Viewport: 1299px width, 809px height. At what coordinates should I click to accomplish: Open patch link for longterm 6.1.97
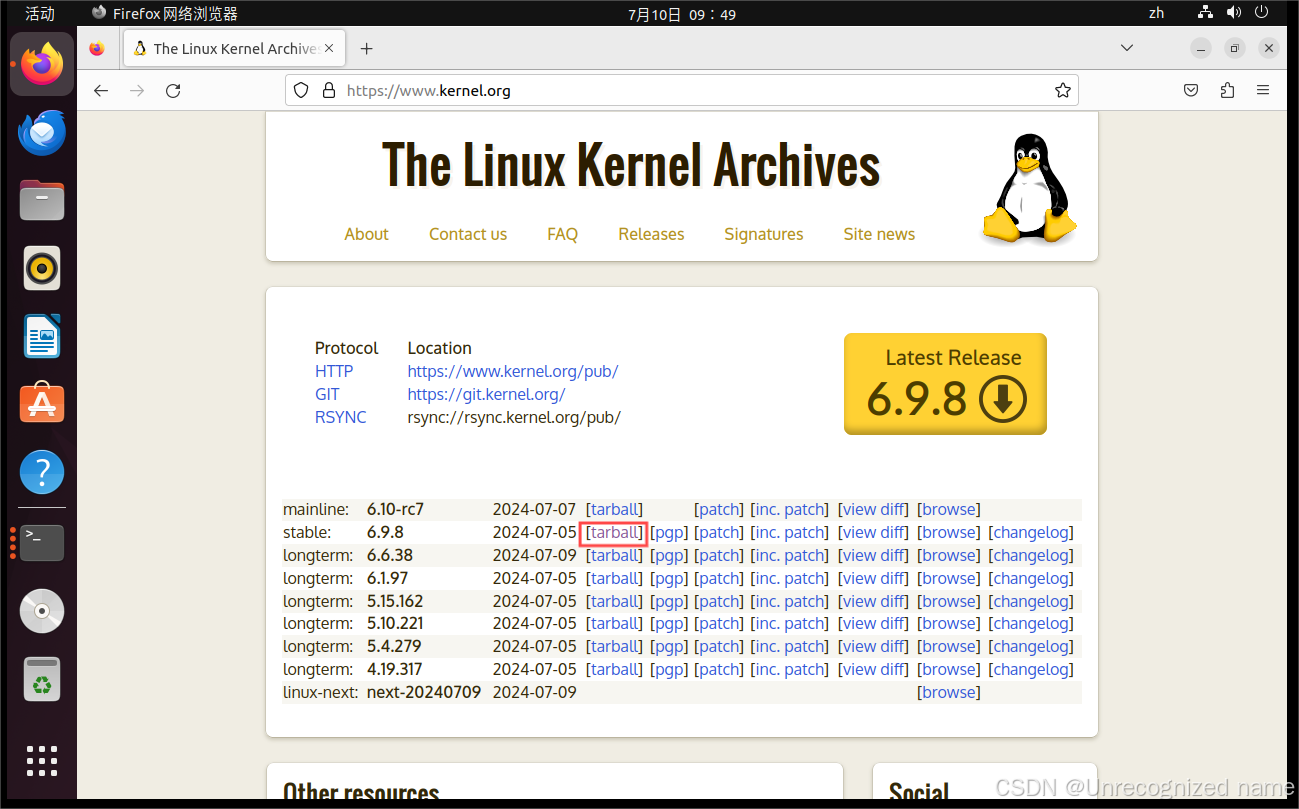pyautogui.click(x=720, y=579)
